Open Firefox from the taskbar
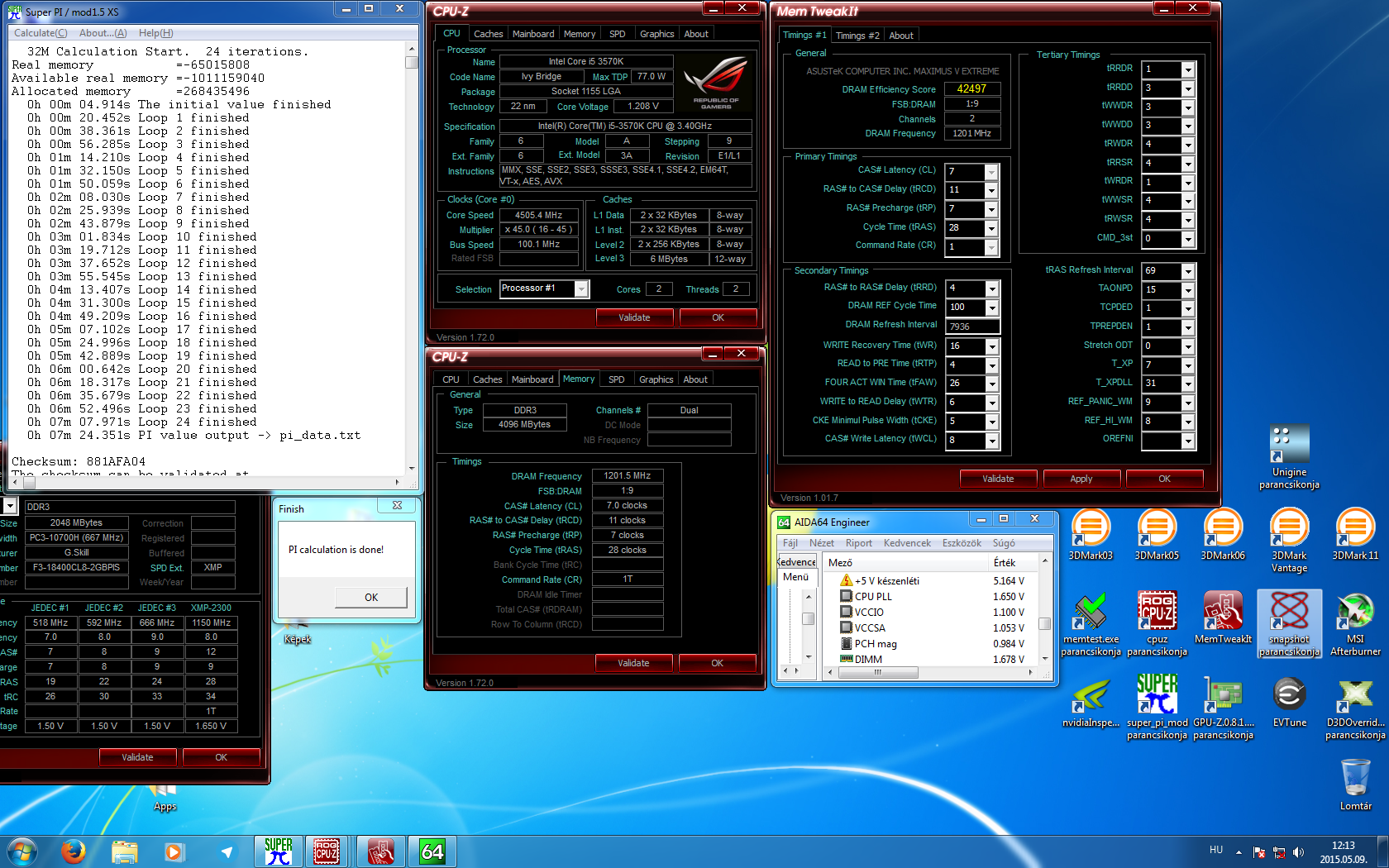This screenshot has height=868, width=1389. pos(73,851)
